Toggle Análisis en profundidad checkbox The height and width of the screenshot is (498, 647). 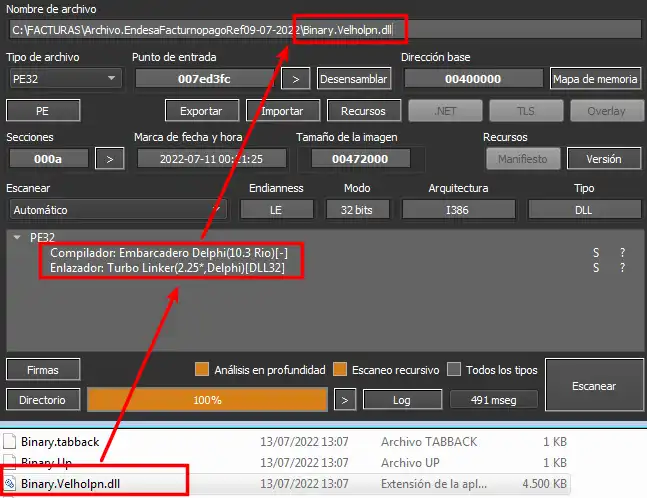point(202,369)
